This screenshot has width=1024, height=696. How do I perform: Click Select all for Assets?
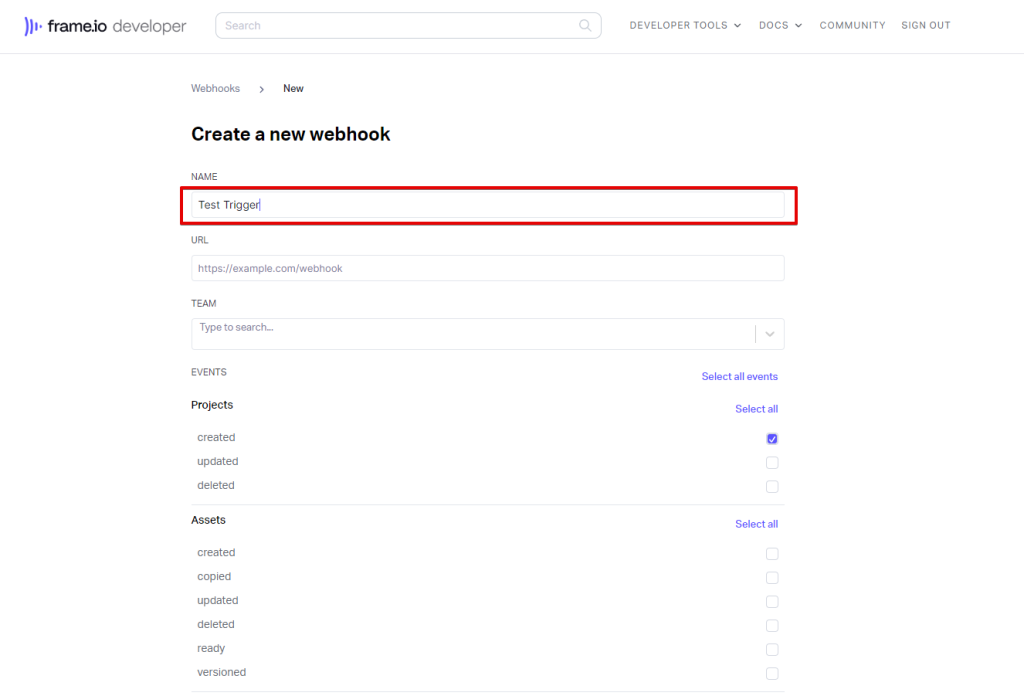[x=756, y=524]
